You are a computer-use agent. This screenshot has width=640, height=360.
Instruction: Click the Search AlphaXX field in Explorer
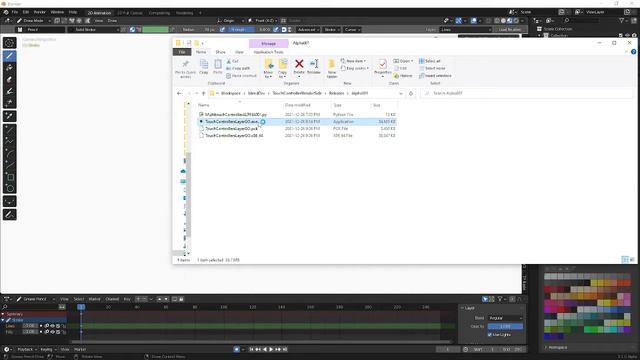coord(527,93)
